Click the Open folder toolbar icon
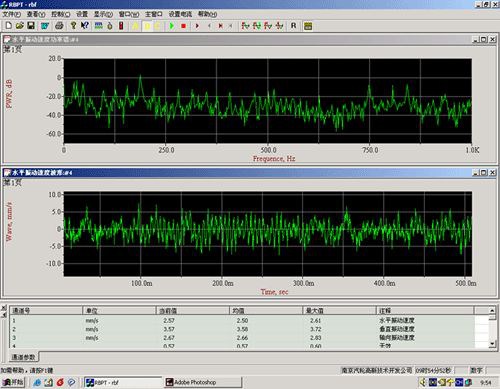 click(20, 26)
